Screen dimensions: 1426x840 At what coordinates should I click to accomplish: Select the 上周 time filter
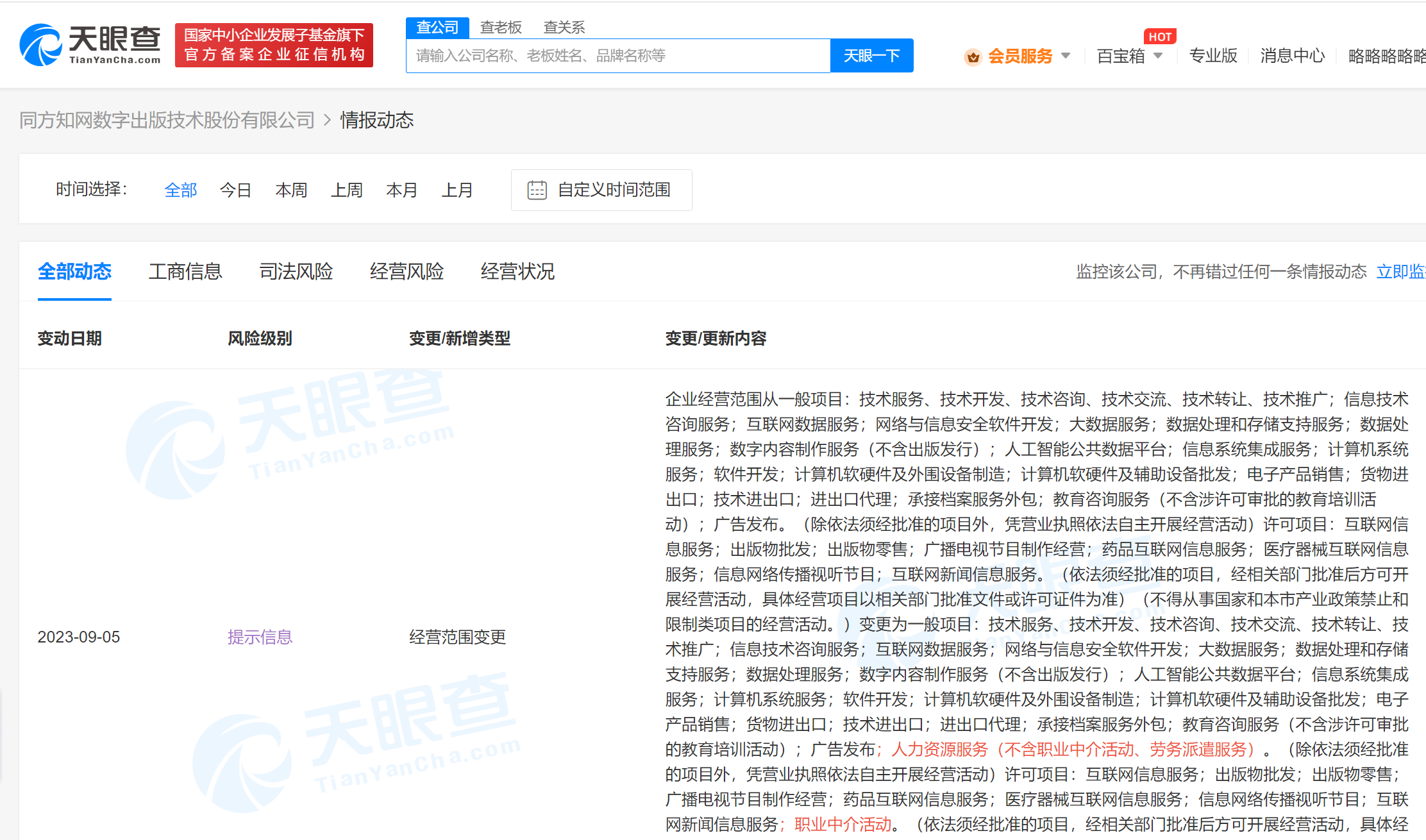(347, 190)
